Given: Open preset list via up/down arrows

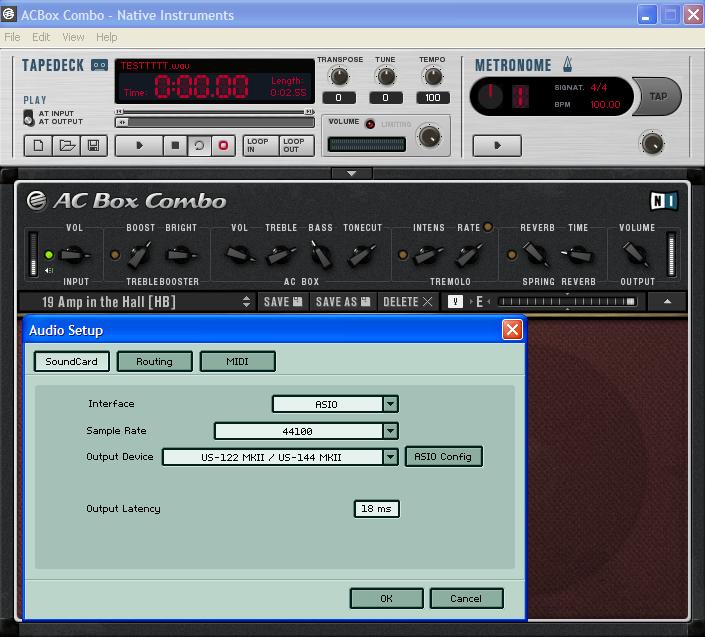Looking at the screenshot, I should click(x=246, y=302).
